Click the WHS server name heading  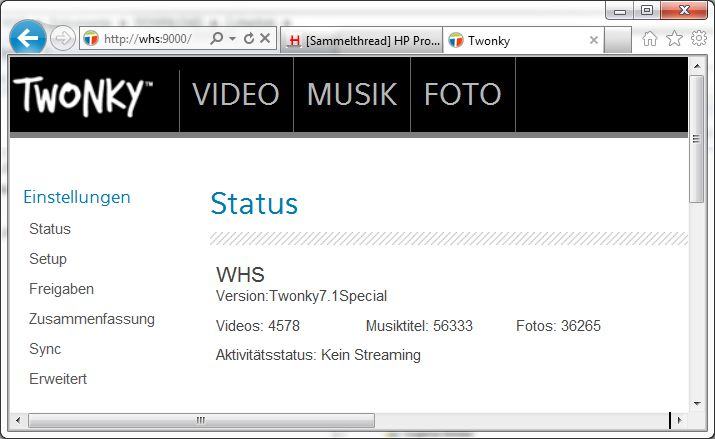(240, 275)
